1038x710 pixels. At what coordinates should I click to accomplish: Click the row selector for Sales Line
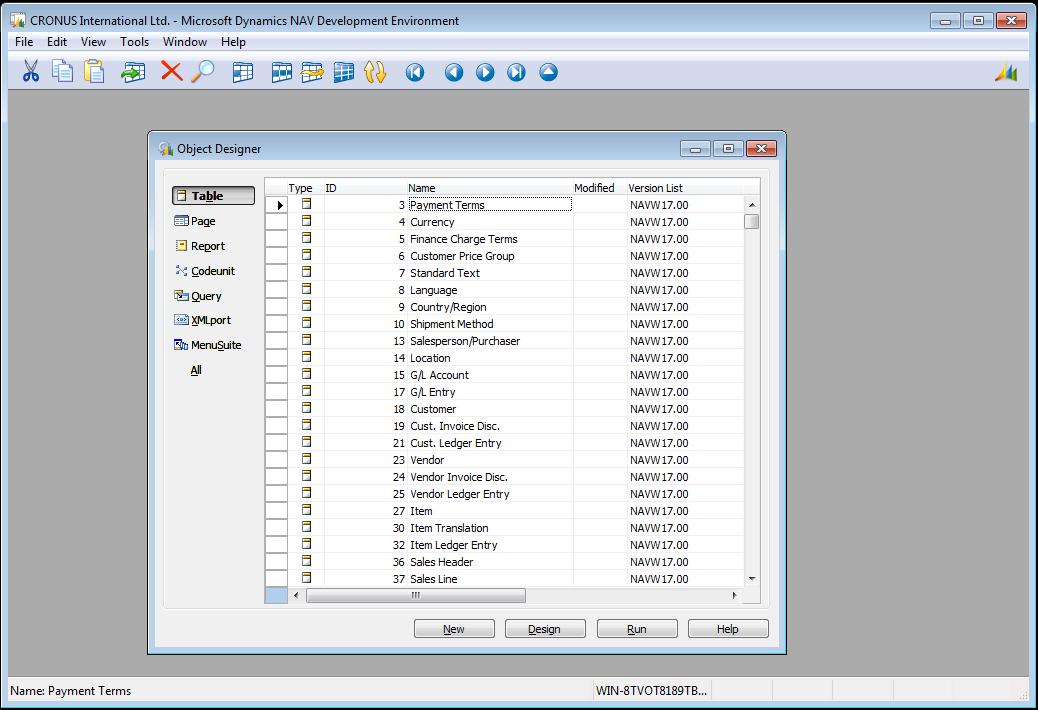277,578
